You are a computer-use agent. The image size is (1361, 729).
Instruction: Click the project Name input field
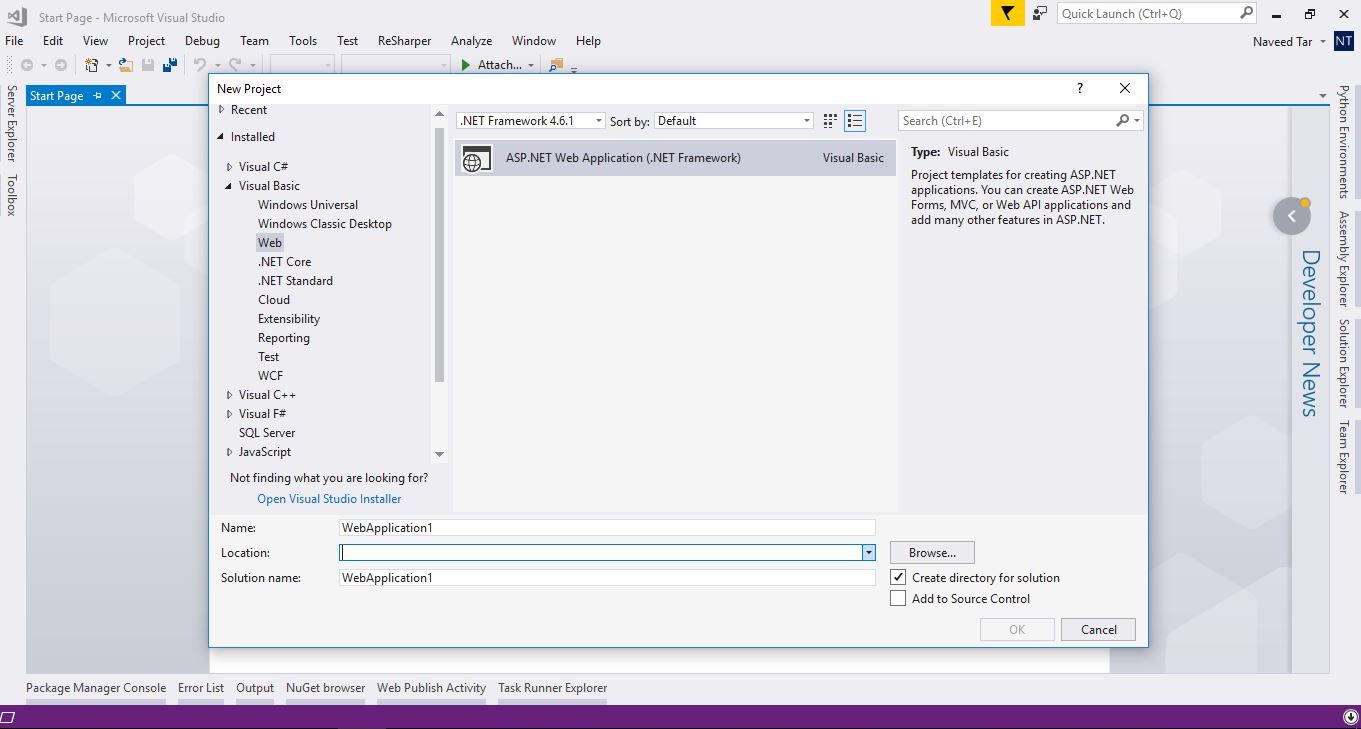(x=607, y=527)
